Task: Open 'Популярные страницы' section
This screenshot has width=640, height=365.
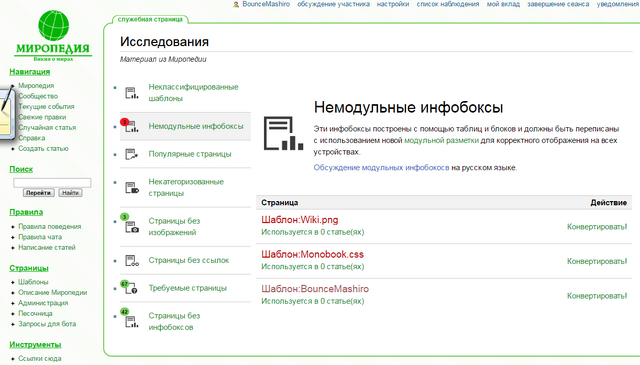Action: (190, 154)
